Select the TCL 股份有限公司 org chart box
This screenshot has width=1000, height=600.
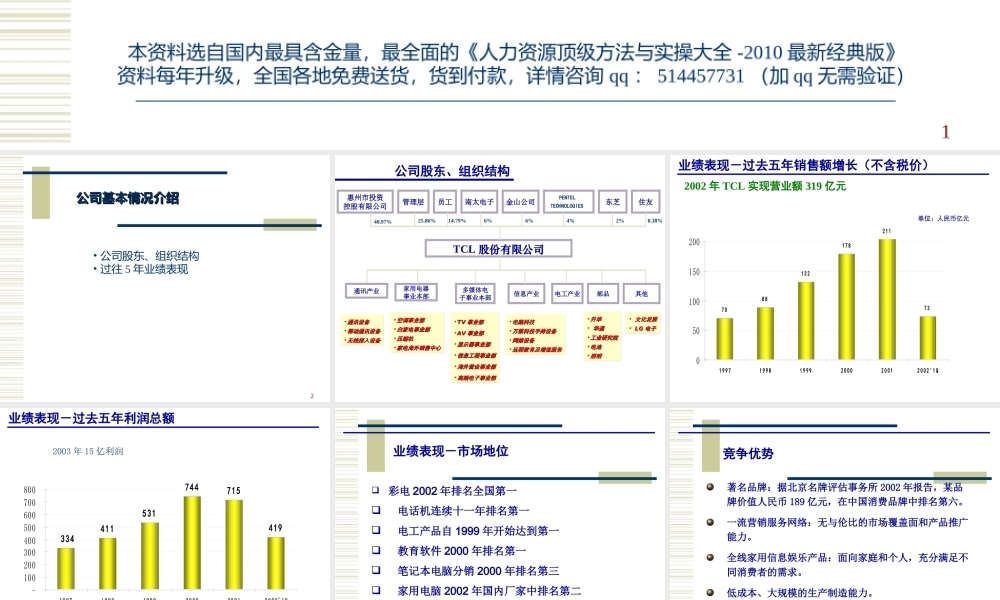[x=498, y=248]
